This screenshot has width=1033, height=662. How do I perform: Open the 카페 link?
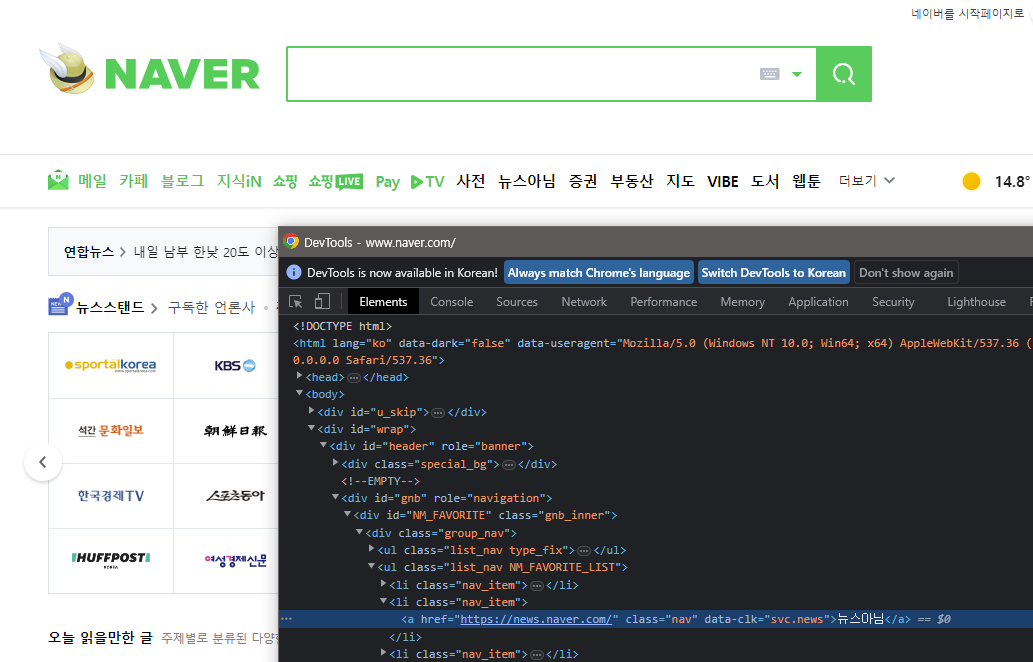[x=134, y=181]
